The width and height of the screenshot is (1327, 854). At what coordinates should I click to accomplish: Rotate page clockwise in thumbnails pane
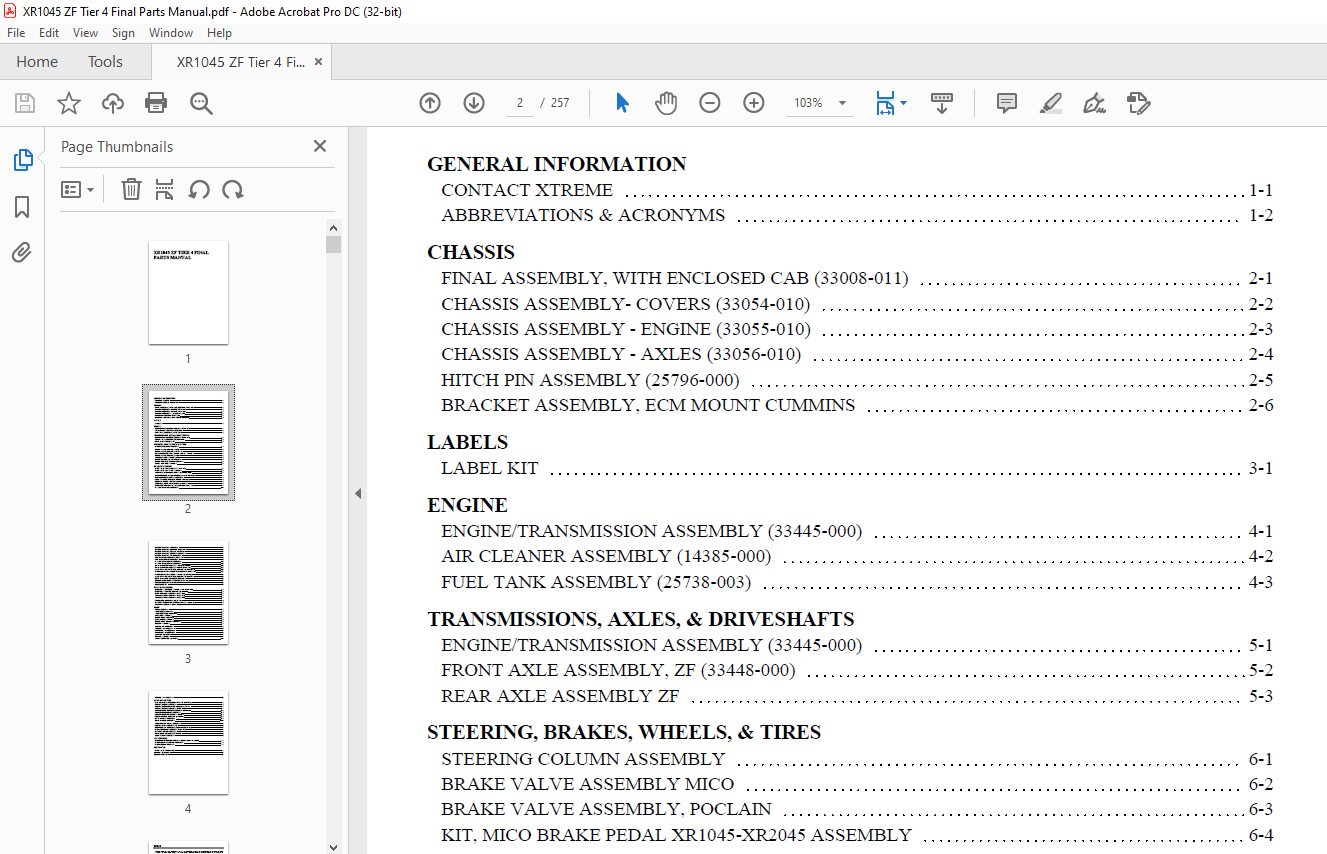point(233,189)
